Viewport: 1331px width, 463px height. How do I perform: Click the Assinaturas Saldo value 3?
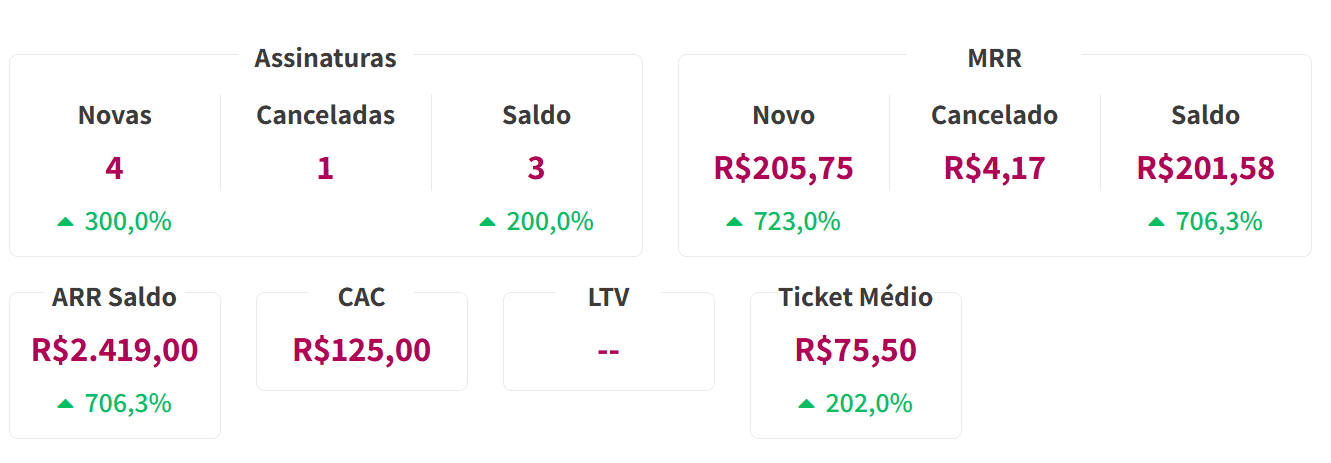point(536,168)
